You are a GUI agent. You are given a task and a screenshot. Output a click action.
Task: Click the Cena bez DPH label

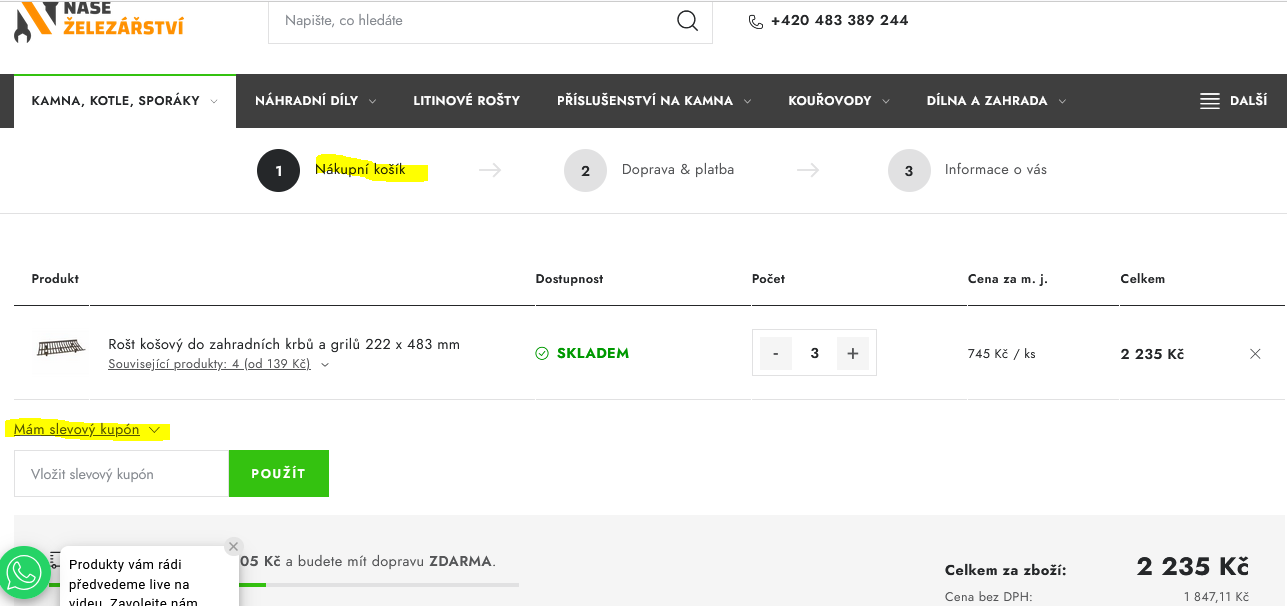(988, 597)
